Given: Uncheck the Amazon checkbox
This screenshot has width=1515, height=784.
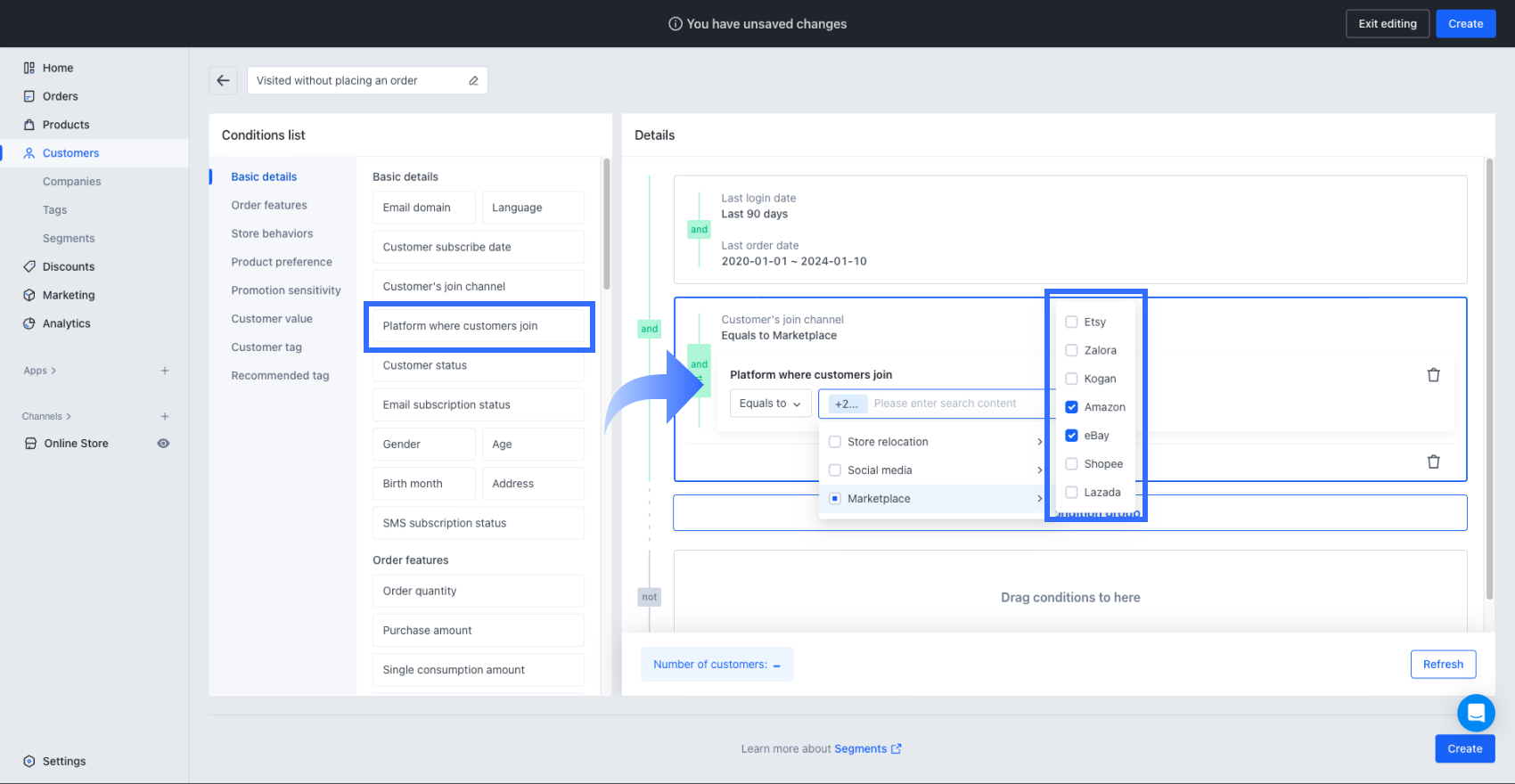Looking at the screenshot, I should click(x=1072, y=407).
